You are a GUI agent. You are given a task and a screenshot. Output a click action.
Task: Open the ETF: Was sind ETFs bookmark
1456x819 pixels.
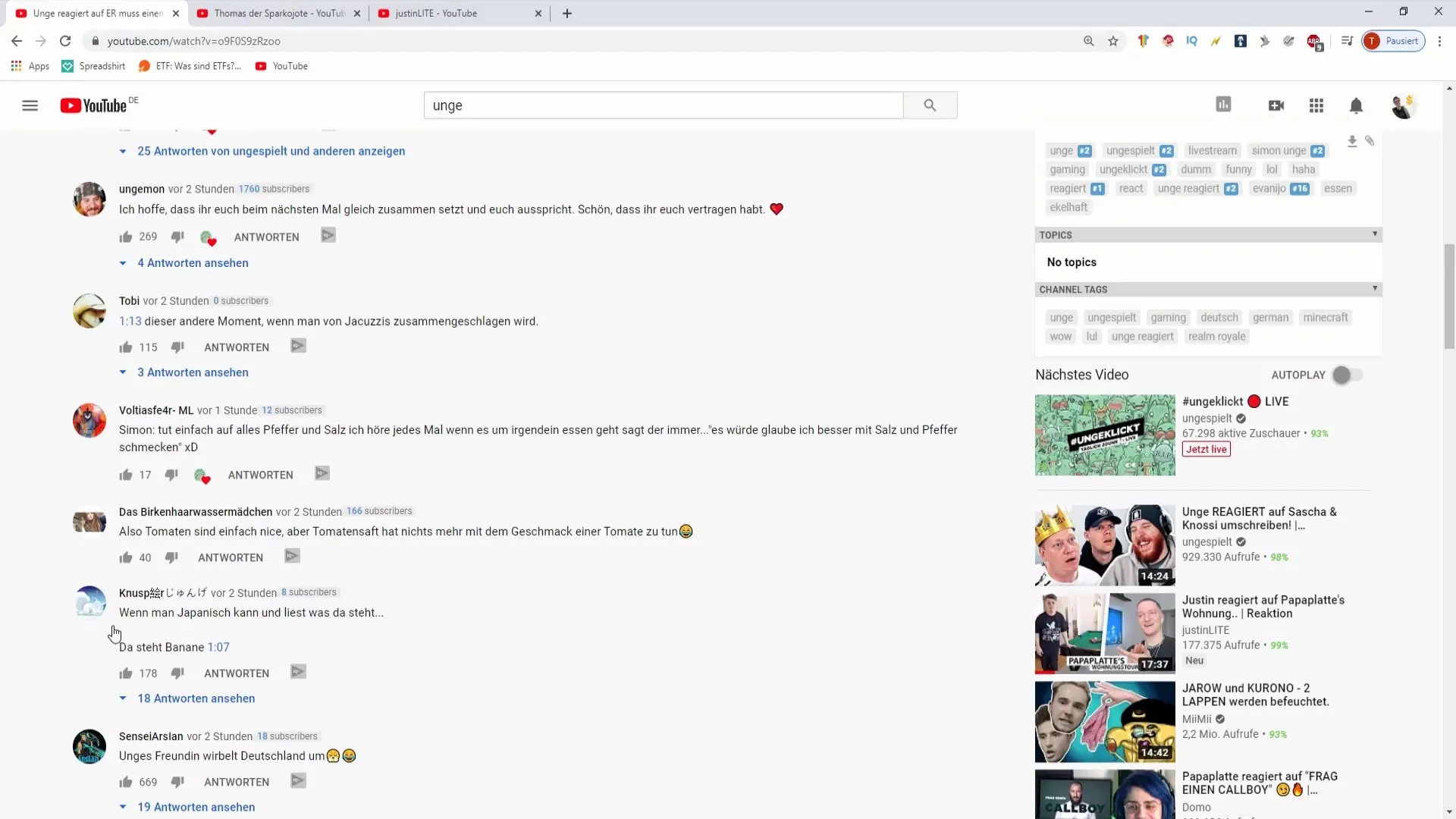pos(190,66)
